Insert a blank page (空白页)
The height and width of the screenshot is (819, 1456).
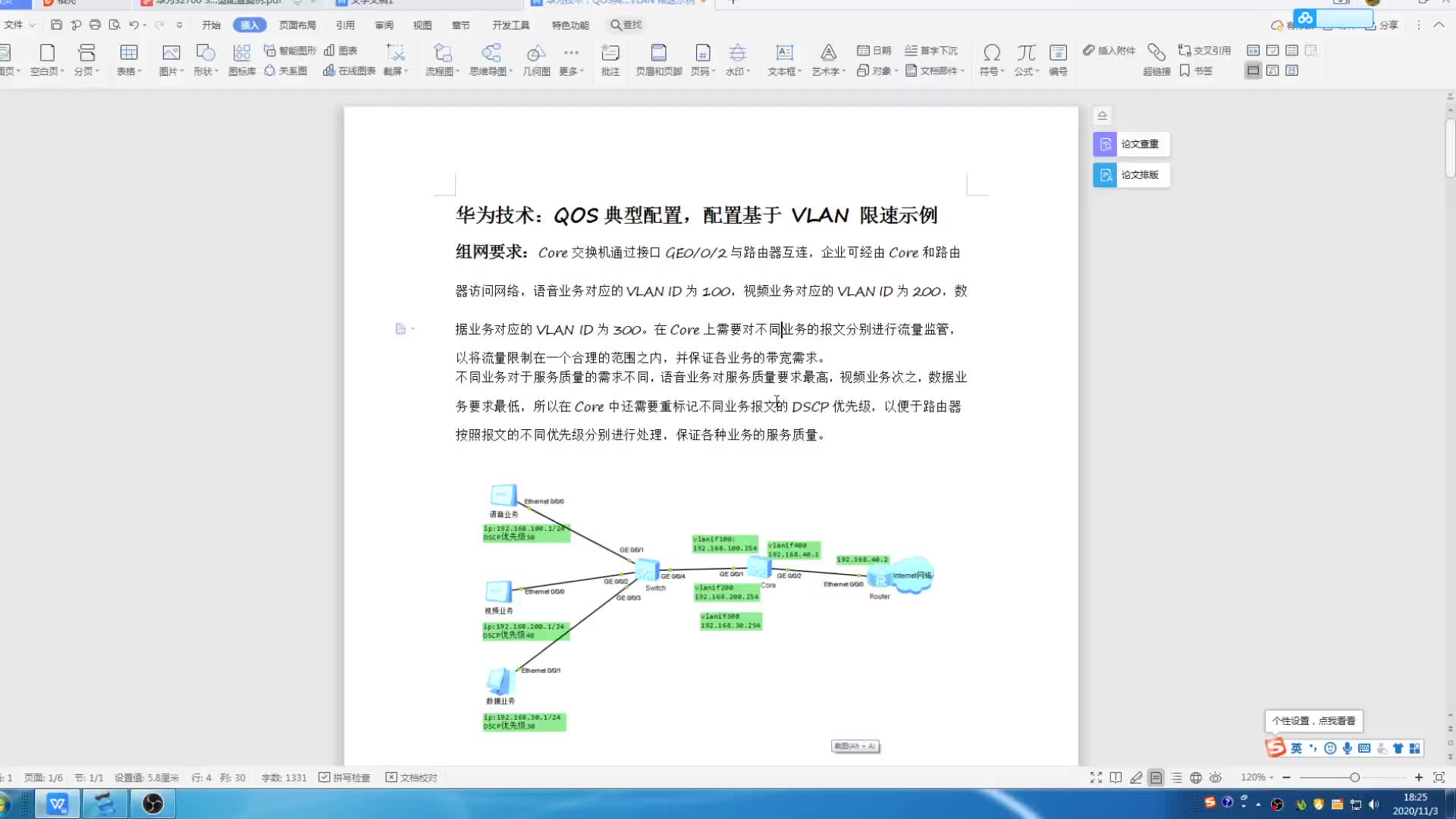47,60
